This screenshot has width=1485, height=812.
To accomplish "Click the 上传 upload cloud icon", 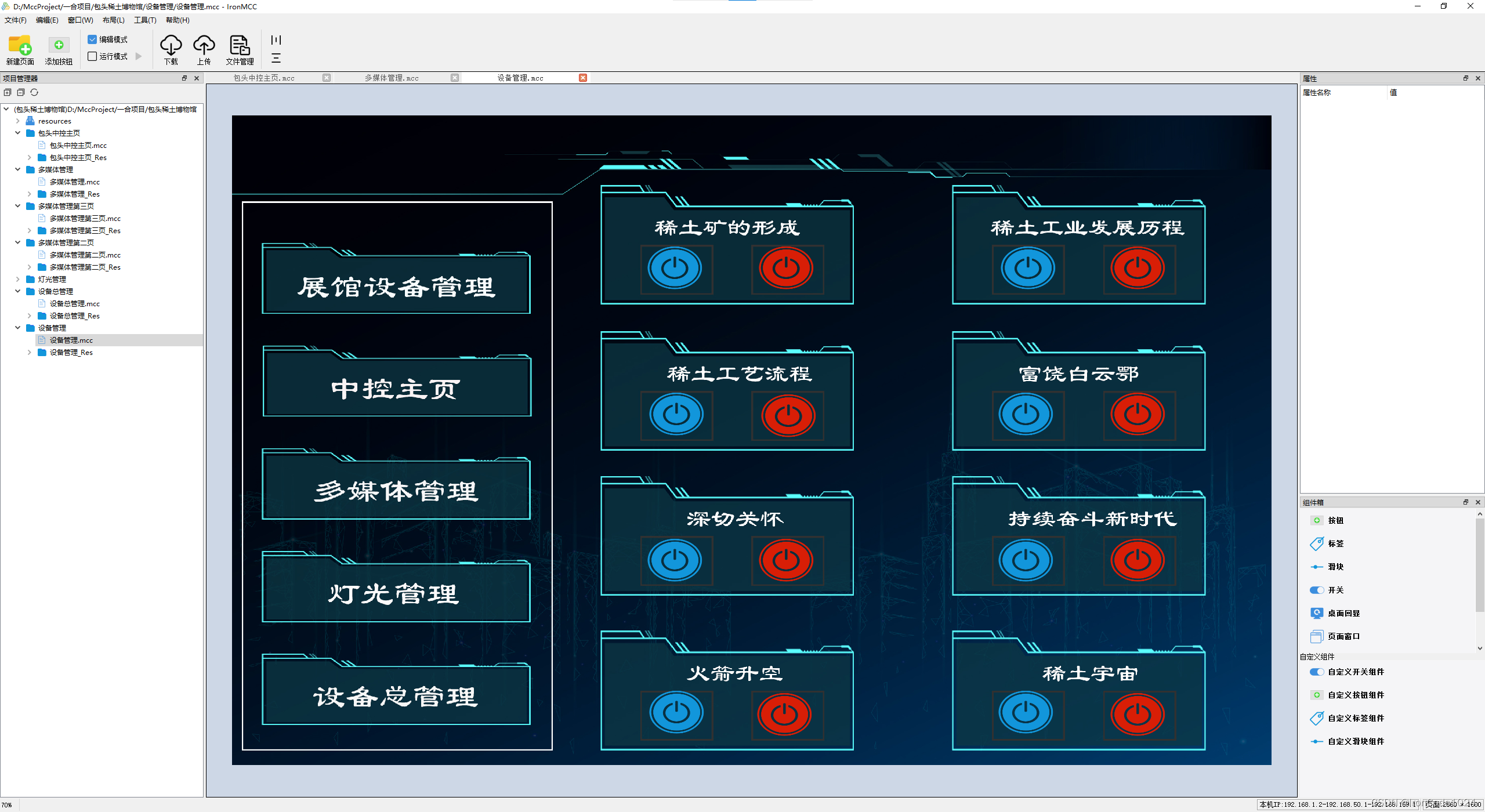I will (x=204, y=45).
